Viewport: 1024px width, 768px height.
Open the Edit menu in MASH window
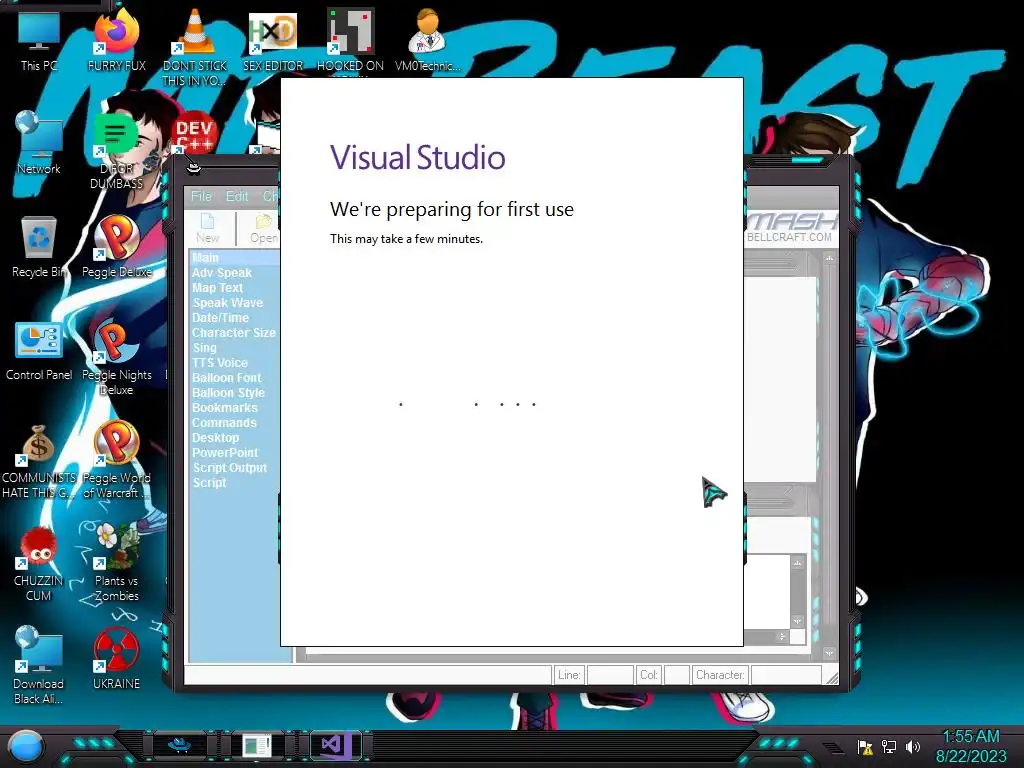[x=236, y=196]
